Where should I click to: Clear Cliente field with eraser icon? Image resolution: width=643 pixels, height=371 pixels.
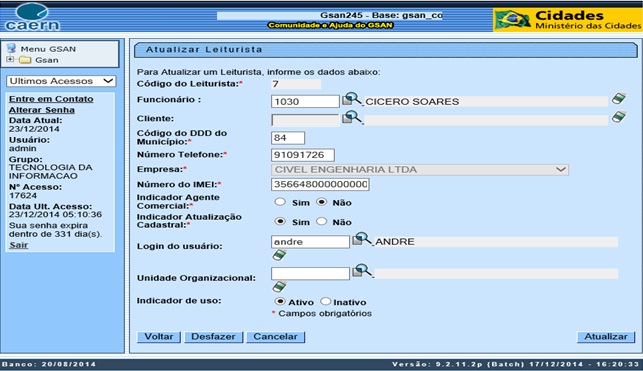click(x=619, y=117)
